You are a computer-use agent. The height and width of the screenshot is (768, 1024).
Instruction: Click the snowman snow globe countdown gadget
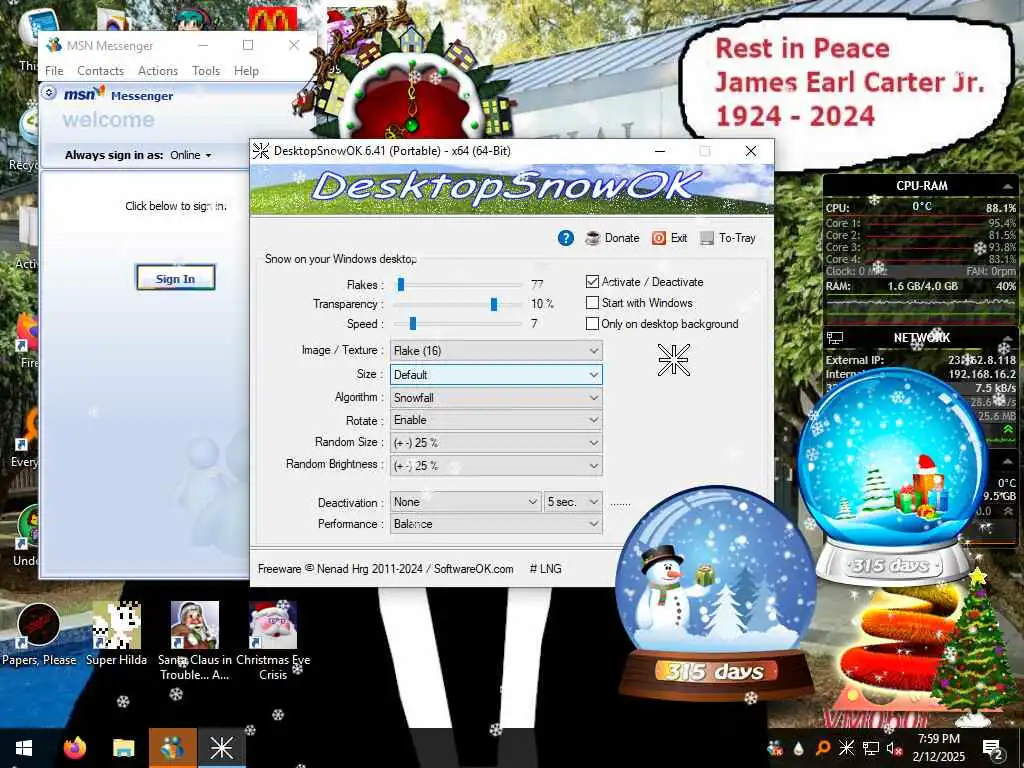point(716,594)
